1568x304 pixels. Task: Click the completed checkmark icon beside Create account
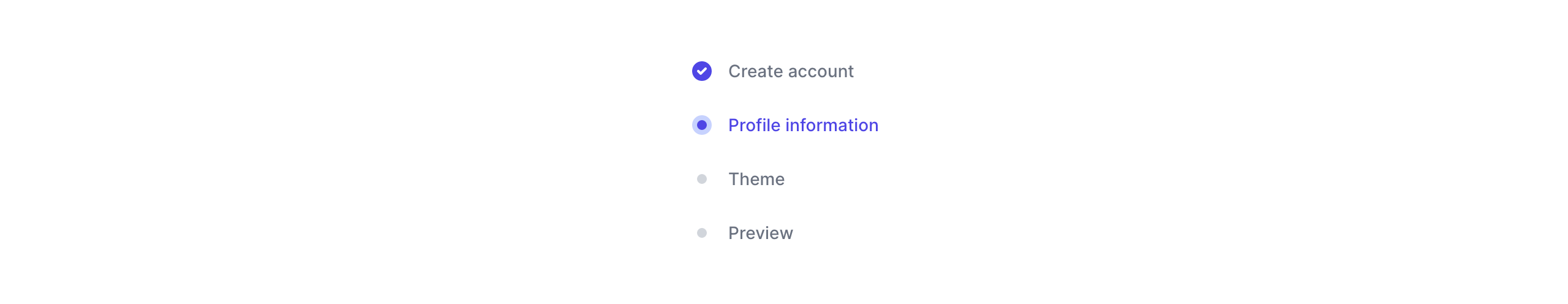pos(701,71)
